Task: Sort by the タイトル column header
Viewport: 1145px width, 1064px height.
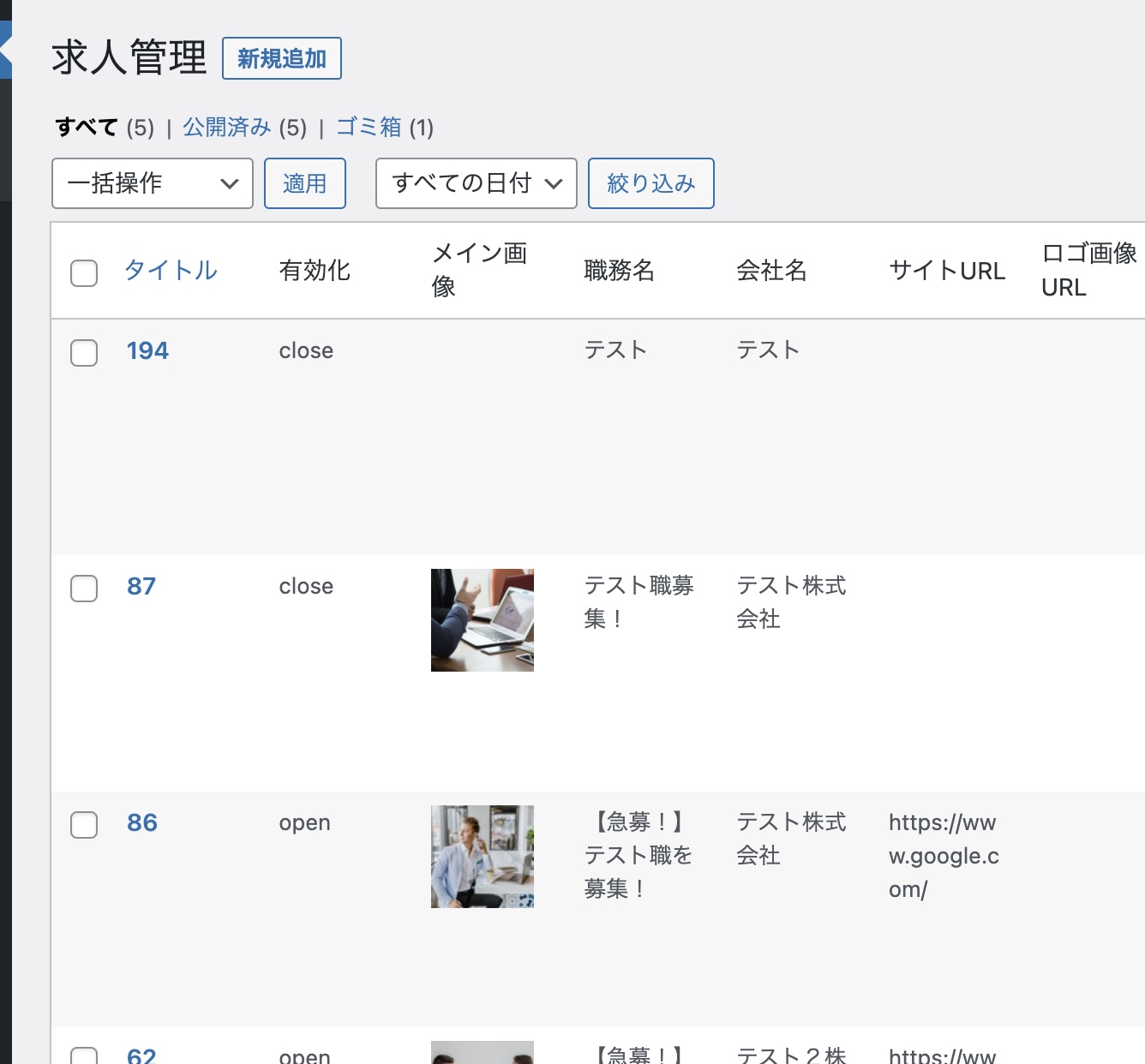Action: pos(171,271)
